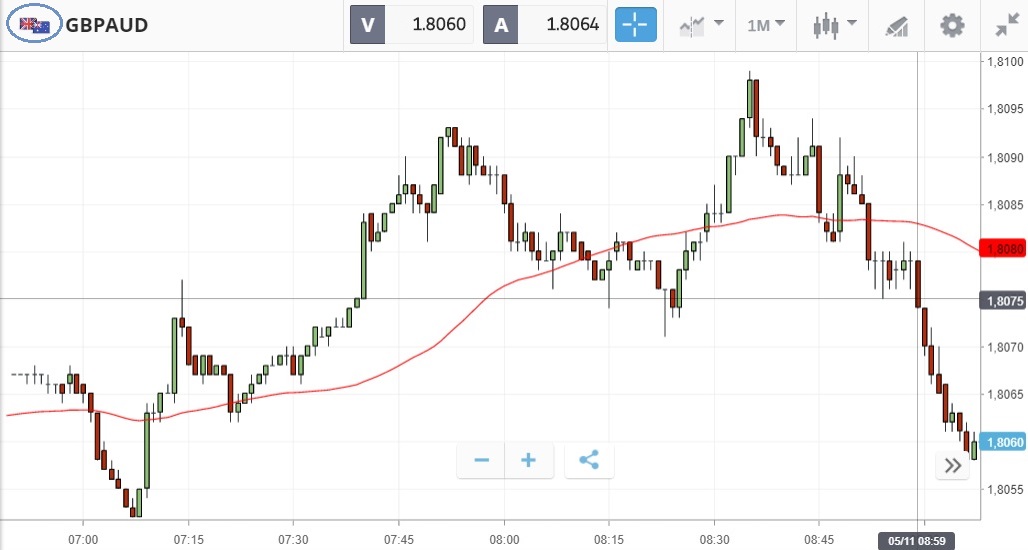
Task: Click the grey 1,8075 crosshair price label
Action: coord(1003,300)
